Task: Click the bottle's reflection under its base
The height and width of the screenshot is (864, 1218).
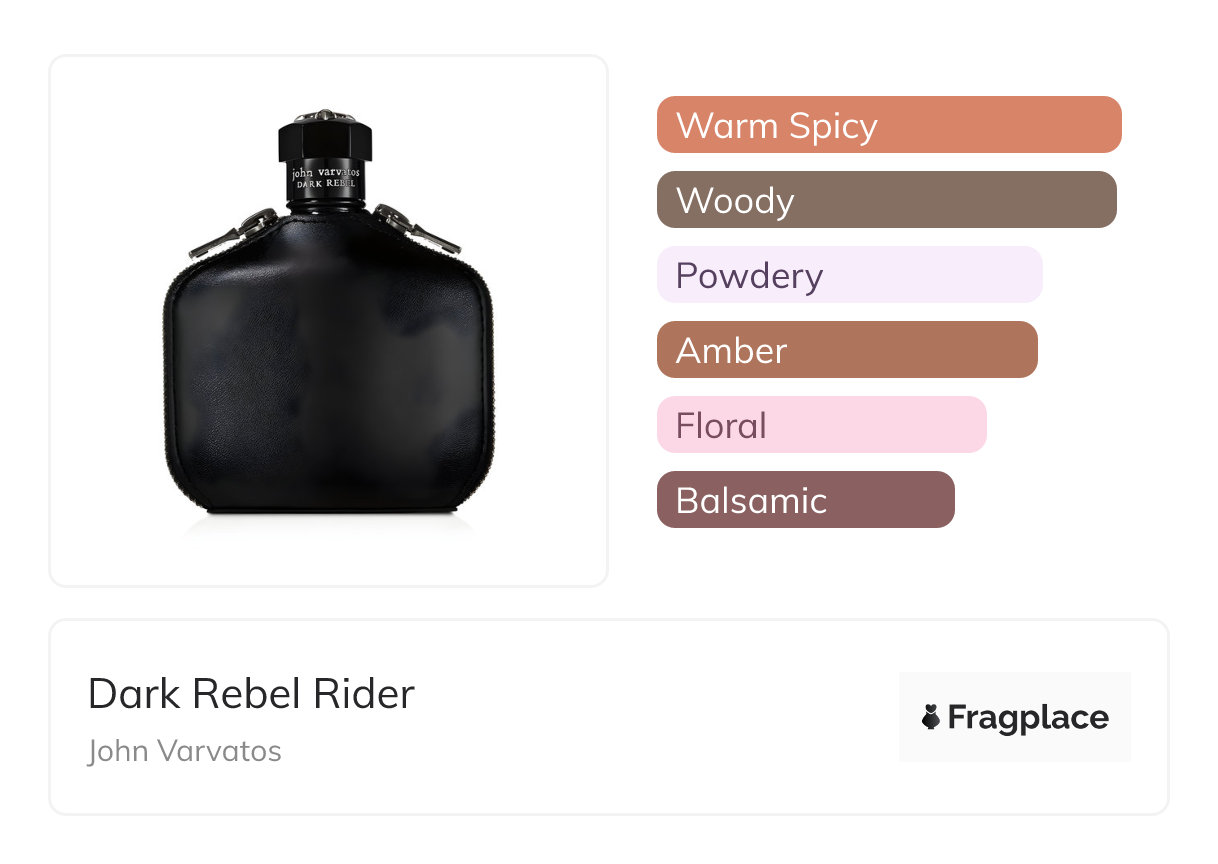Action: tap(328, 524)
